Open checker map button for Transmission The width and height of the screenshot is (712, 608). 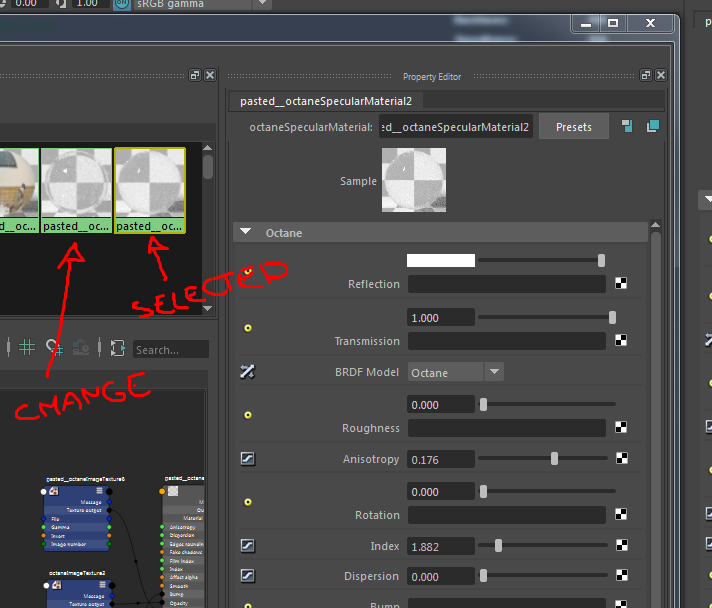pyautogui.click(x=621, y=340)
